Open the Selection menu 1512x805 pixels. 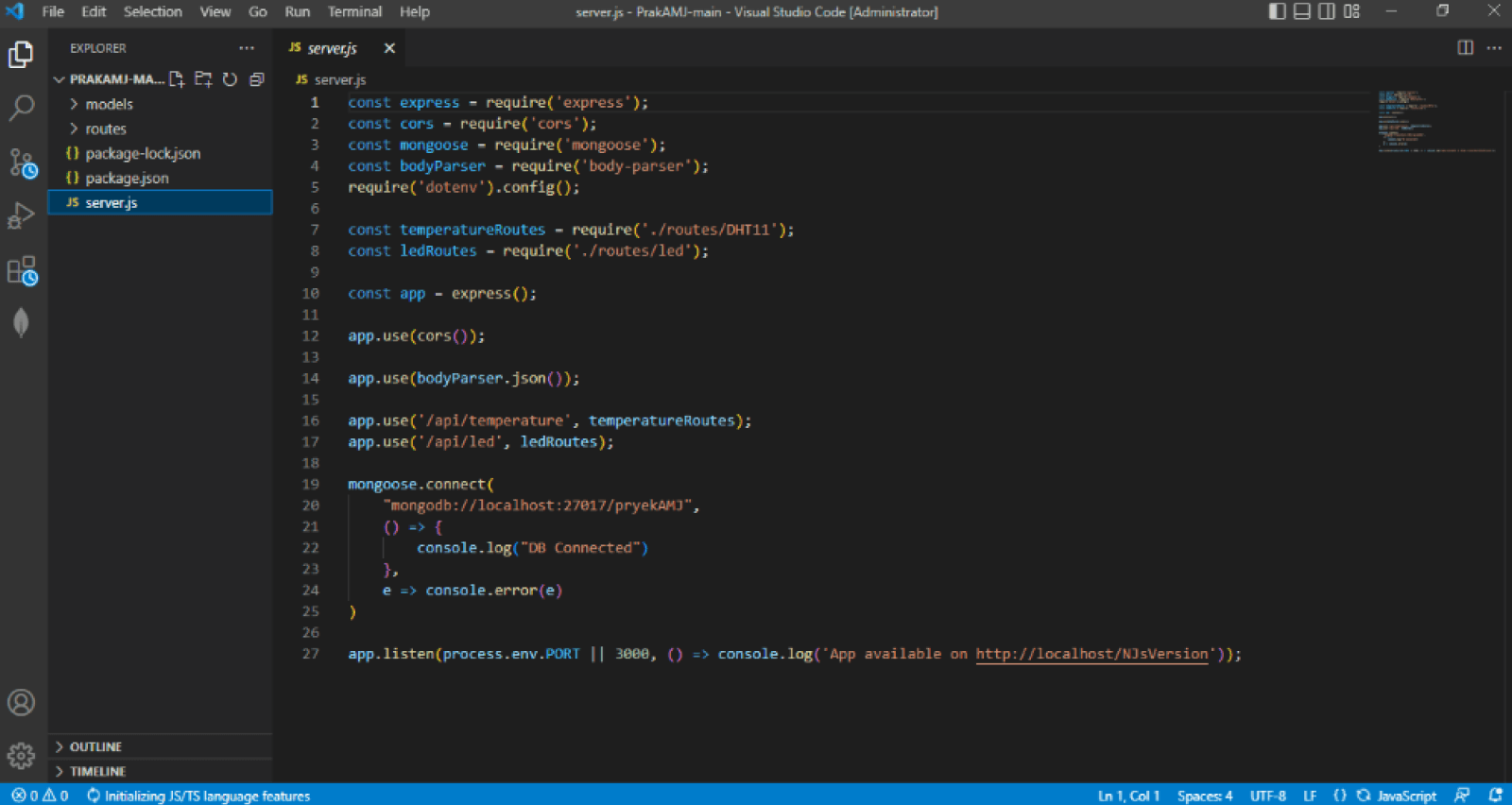pyautogui.click(x=152, y=11)
